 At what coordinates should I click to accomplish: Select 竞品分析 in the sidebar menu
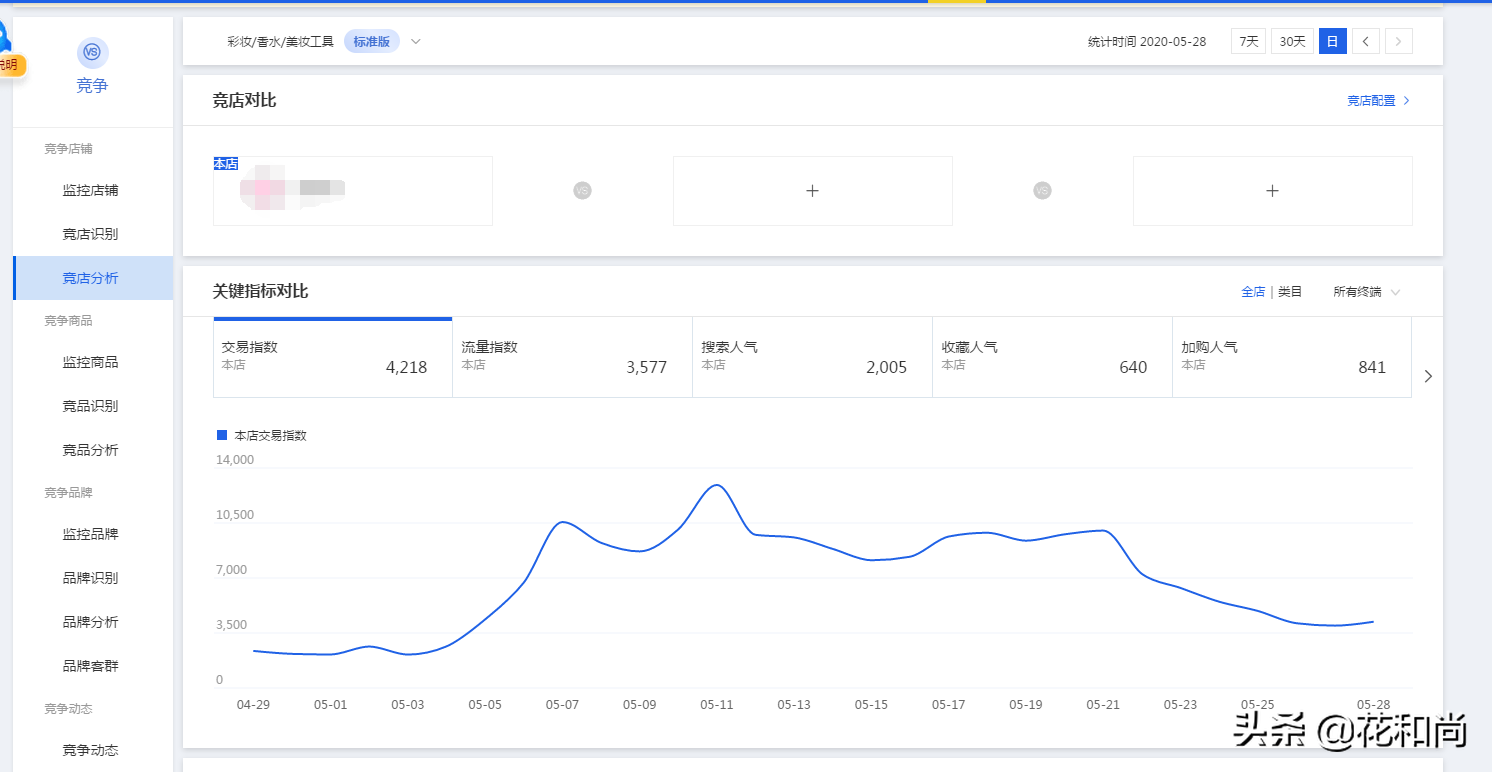coord(92,449)
